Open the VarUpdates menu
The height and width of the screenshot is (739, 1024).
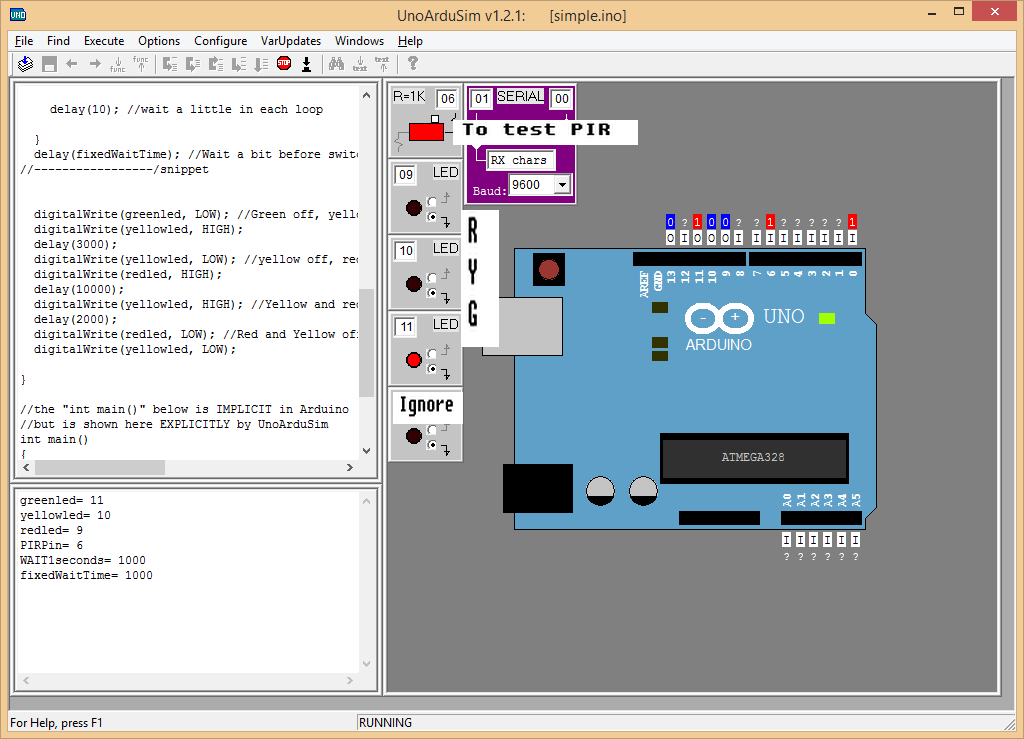pyautogui.click(x=291, y=41)
